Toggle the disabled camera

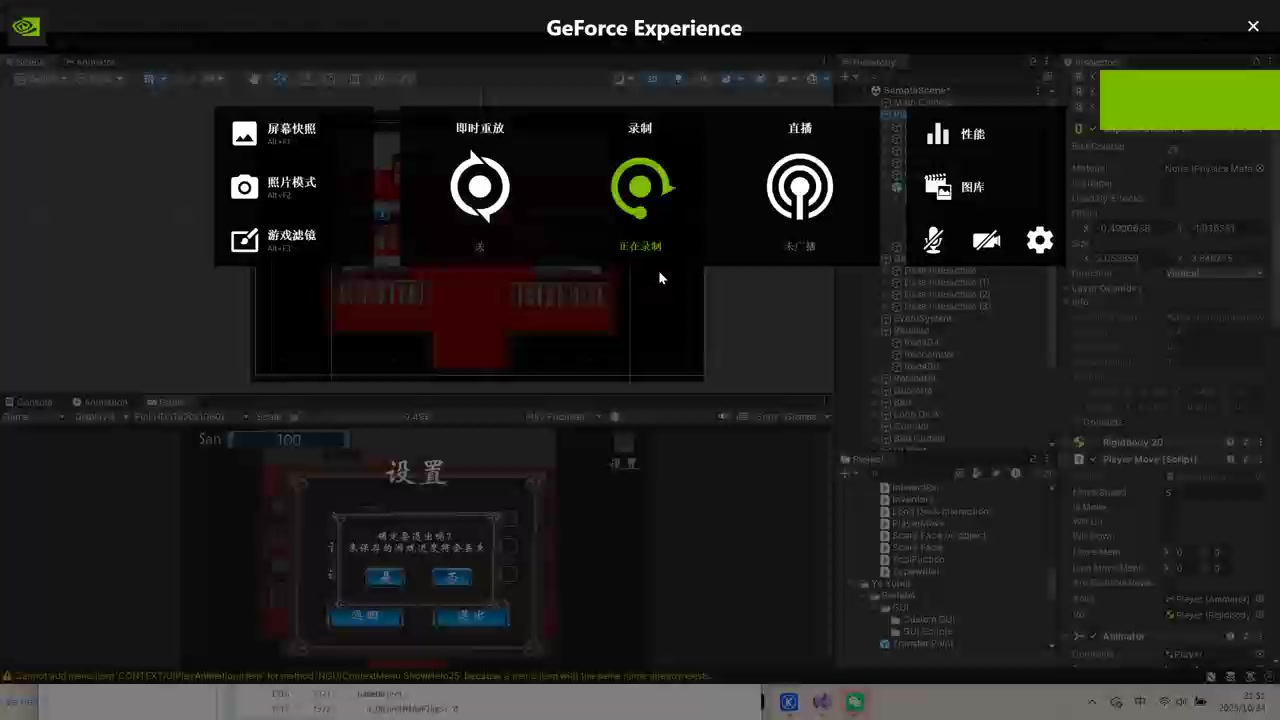coord(986,240)
